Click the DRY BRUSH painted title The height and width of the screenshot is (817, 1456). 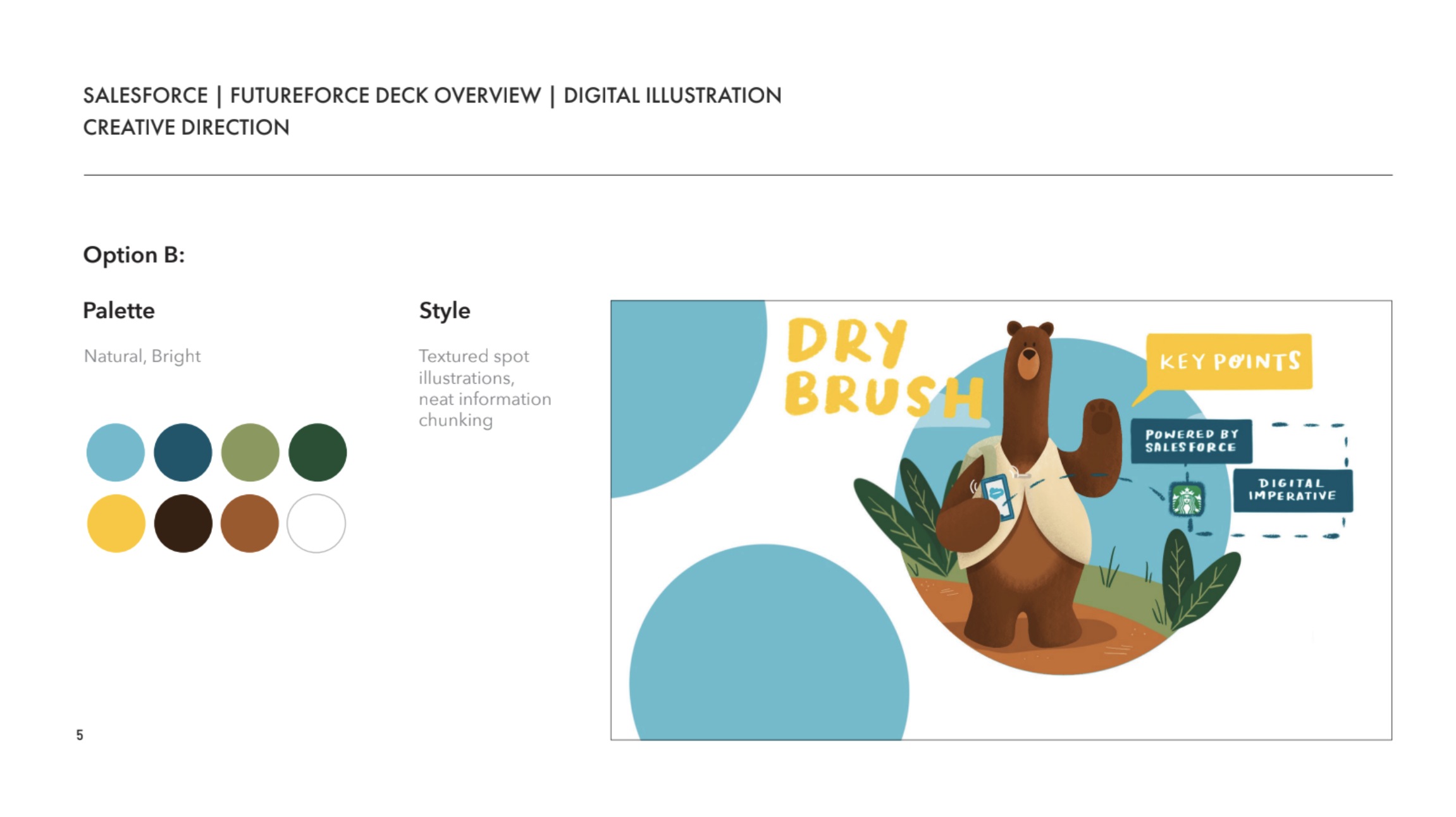(882, 367)
